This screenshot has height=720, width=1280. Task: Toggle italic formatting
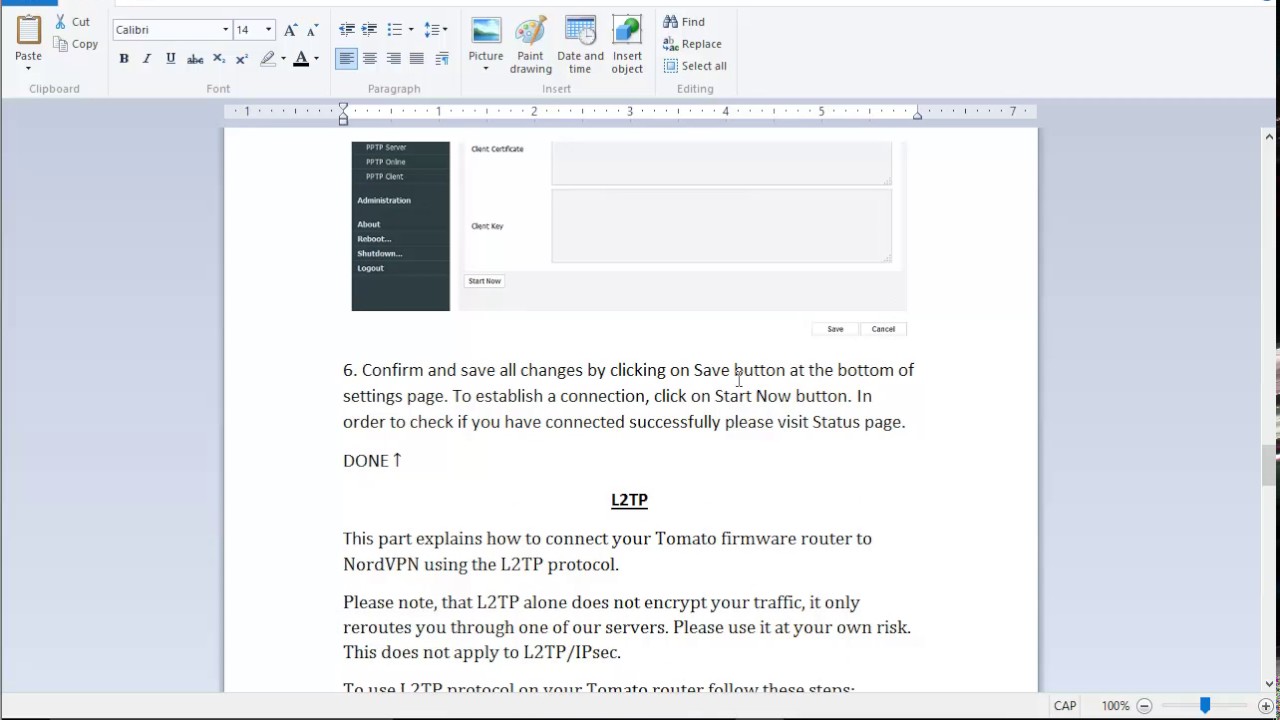tap(147, 59)
